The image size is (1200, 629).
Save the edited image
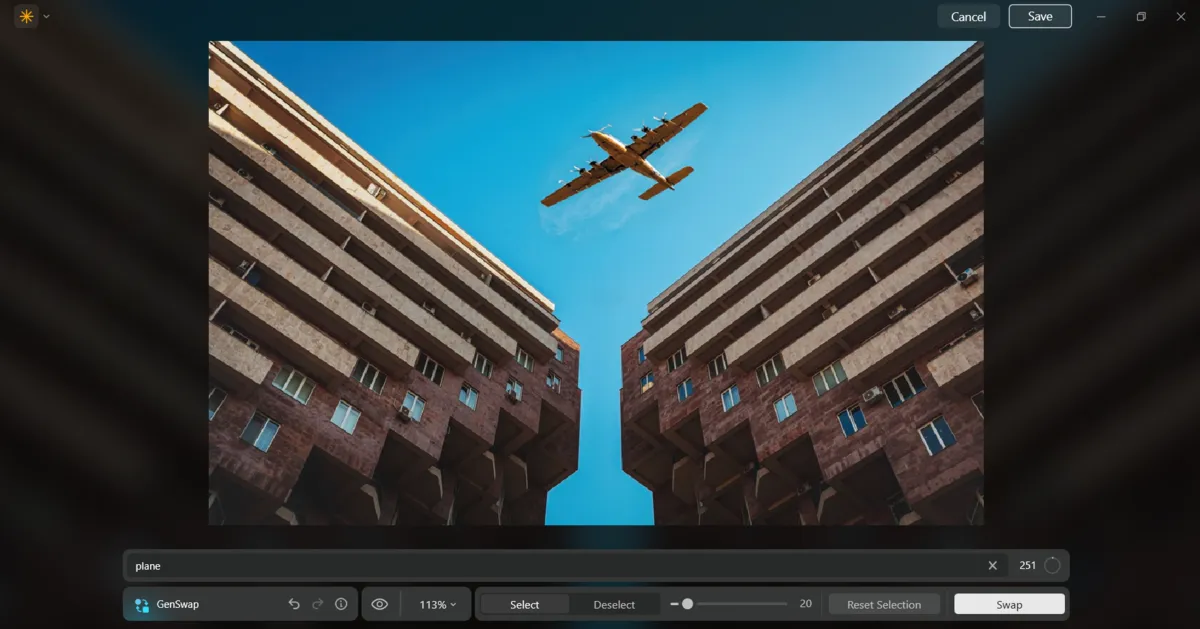(x=1039, y=16)
